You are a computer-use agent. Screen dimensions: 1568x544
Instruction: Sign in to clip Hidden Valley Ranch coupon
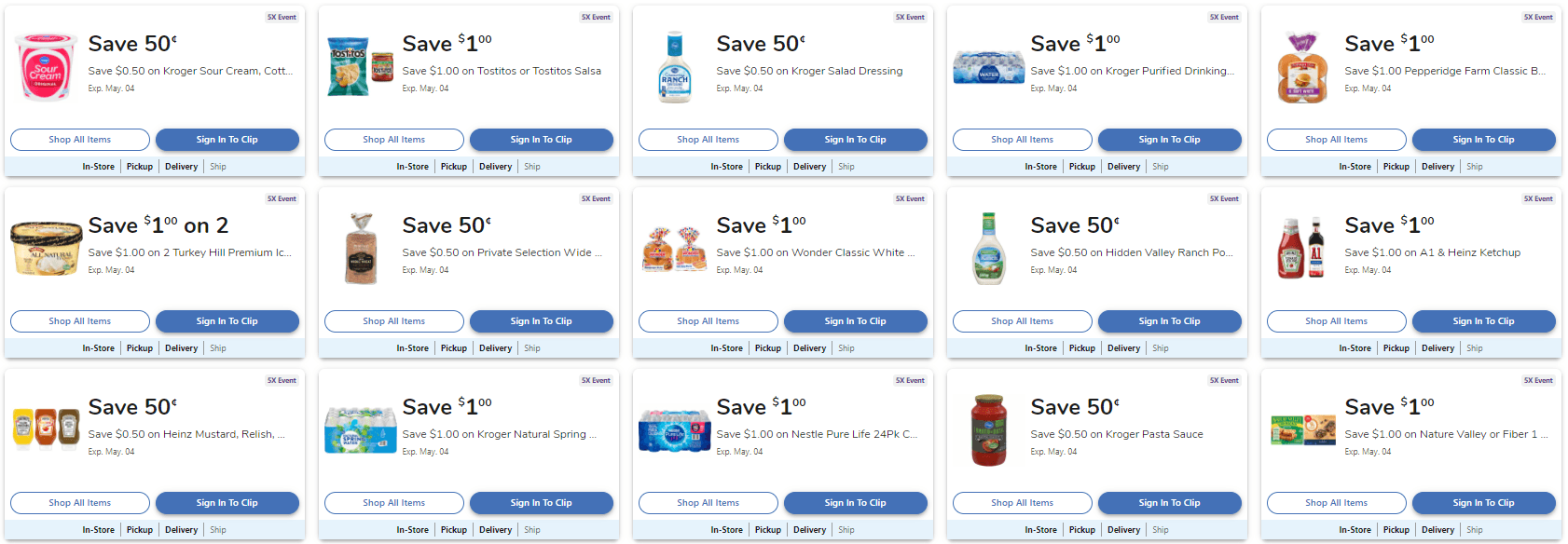pos(1169,321)
